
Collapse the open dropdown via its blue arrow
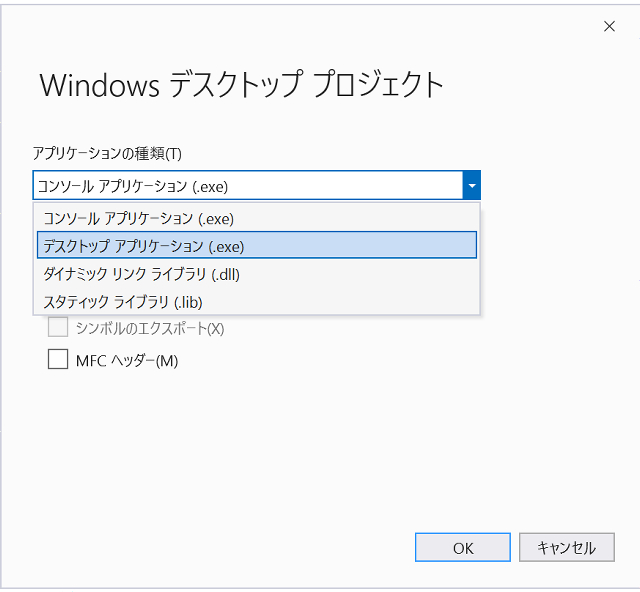471,185
